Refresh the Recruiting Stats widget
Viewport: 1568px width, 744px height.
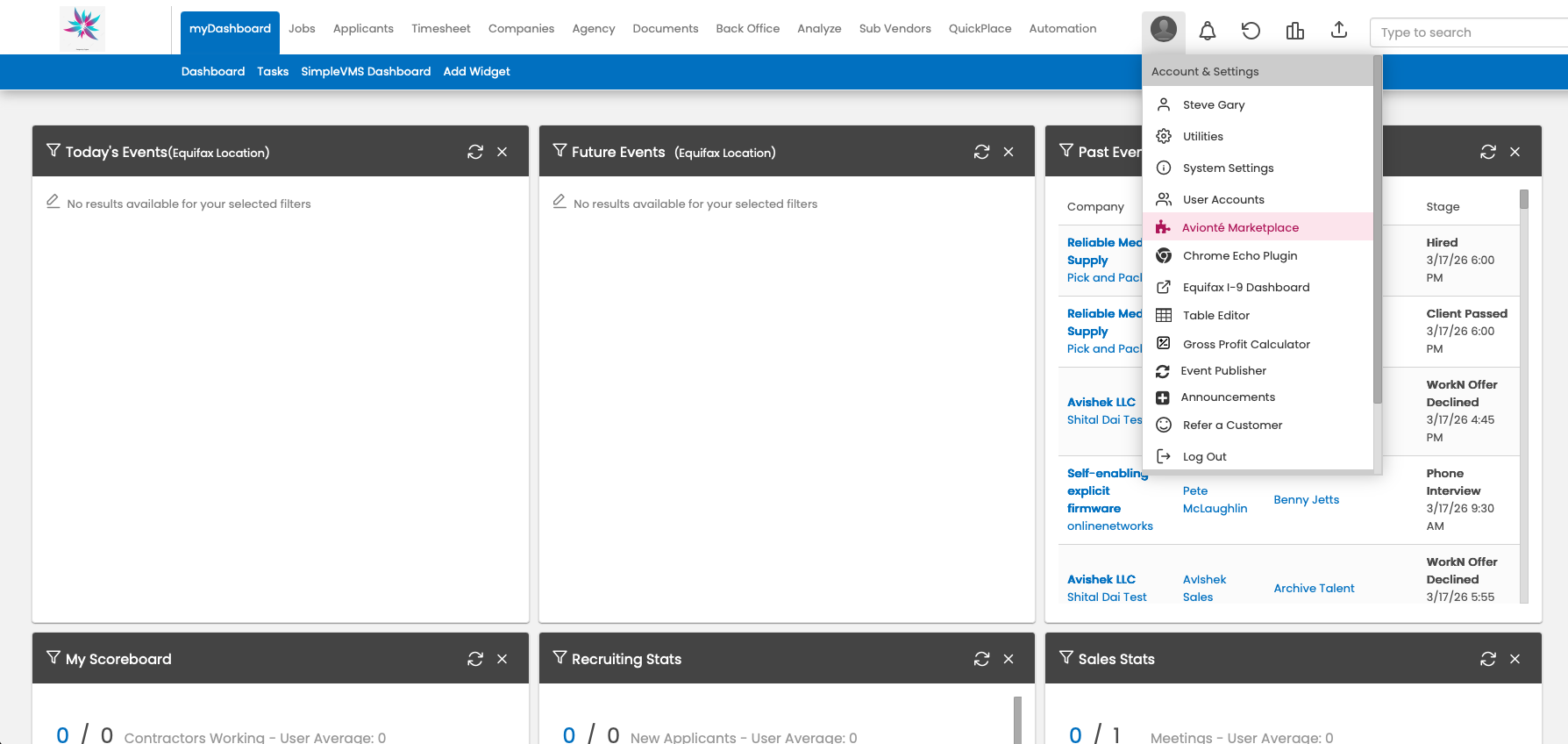(982, 659)
